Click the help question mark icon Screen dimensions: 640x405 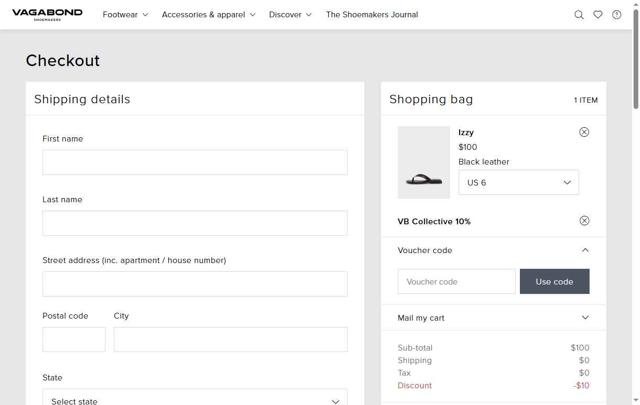tap(616, 15)
